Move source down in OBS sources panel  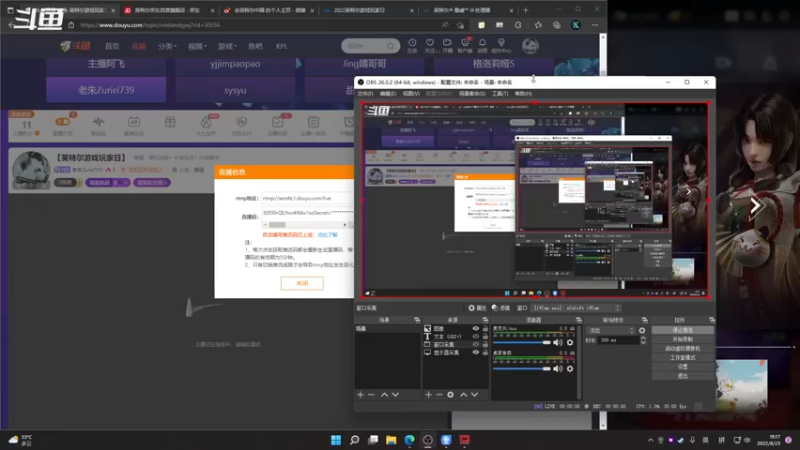474,394
